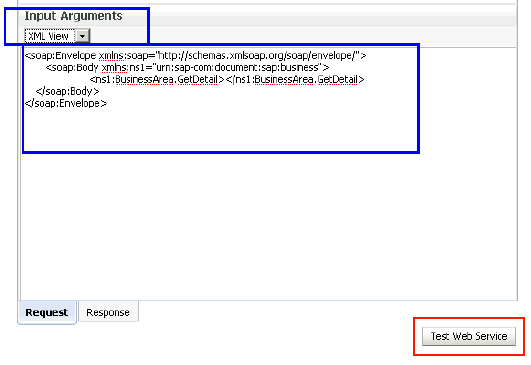Click the closing </soap:Envelope> line
The image size is (531, 365).
(x=66, y=103)
